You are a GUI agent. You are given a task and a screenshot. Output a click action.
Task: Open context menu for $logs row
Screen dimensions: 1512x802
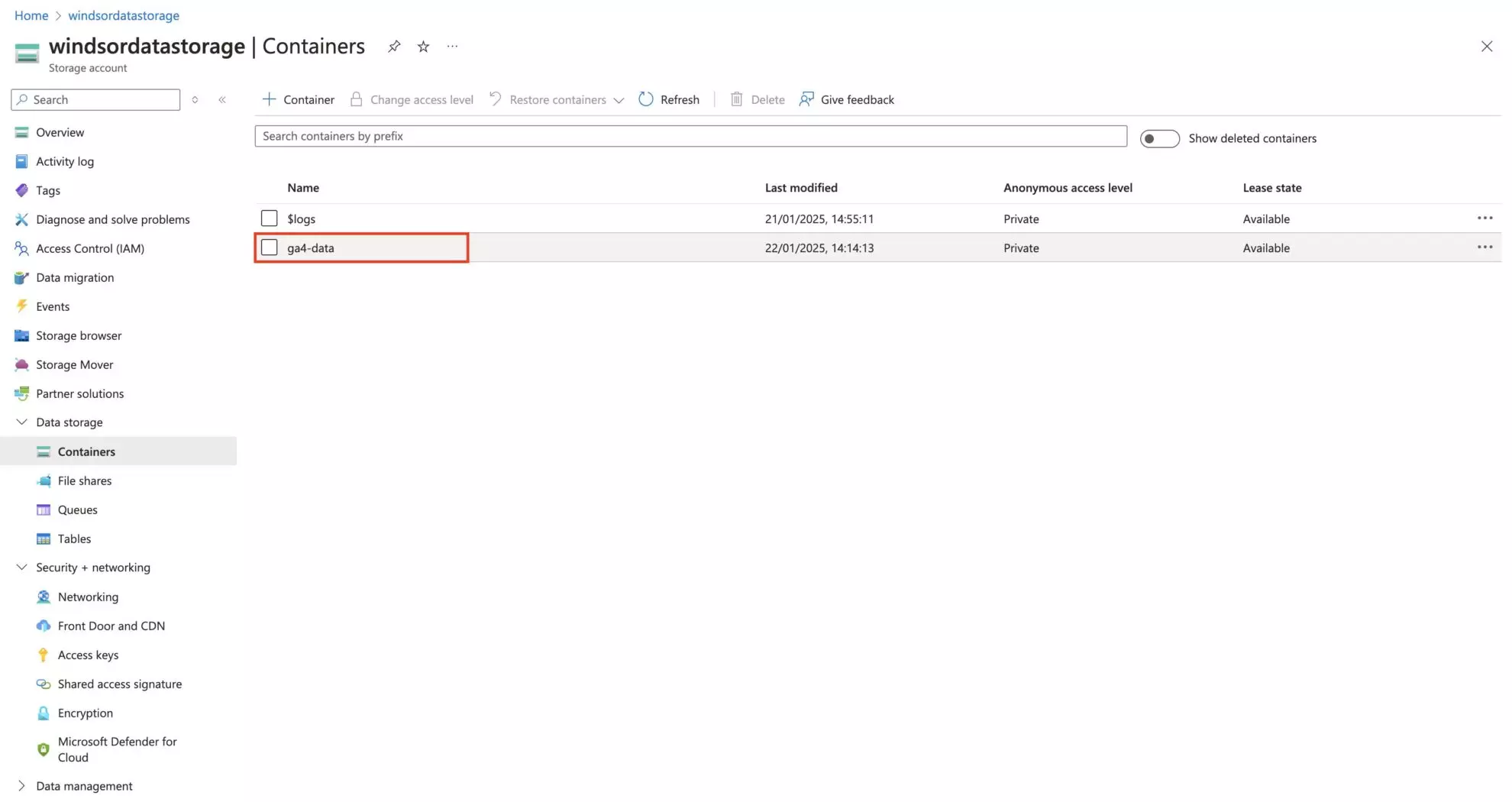tap(1485, 218)
